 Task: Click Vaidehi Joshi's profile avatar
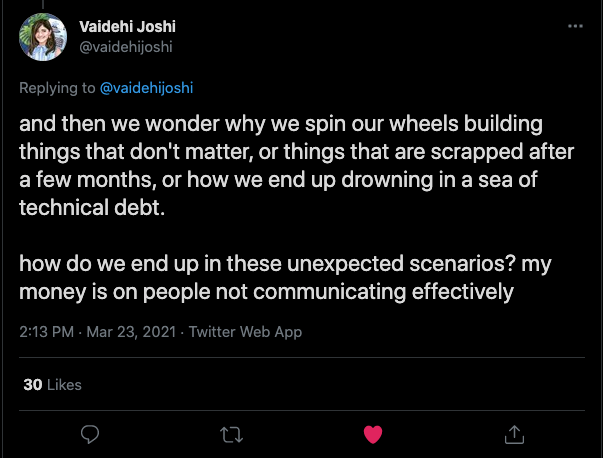click(x=43, y=37)
